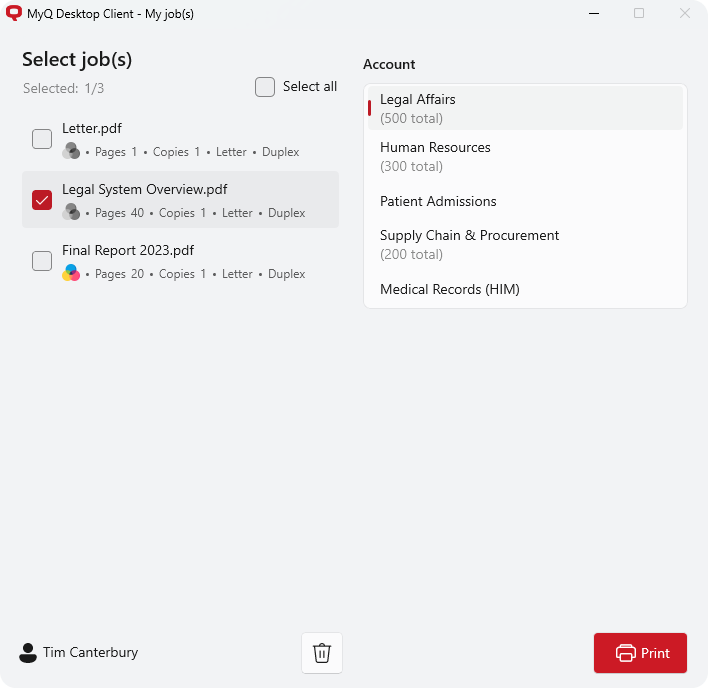The width and height of the screenshot is (709, 688).
Task: Select the Patient Admissions account
Action: click(525, 201)
